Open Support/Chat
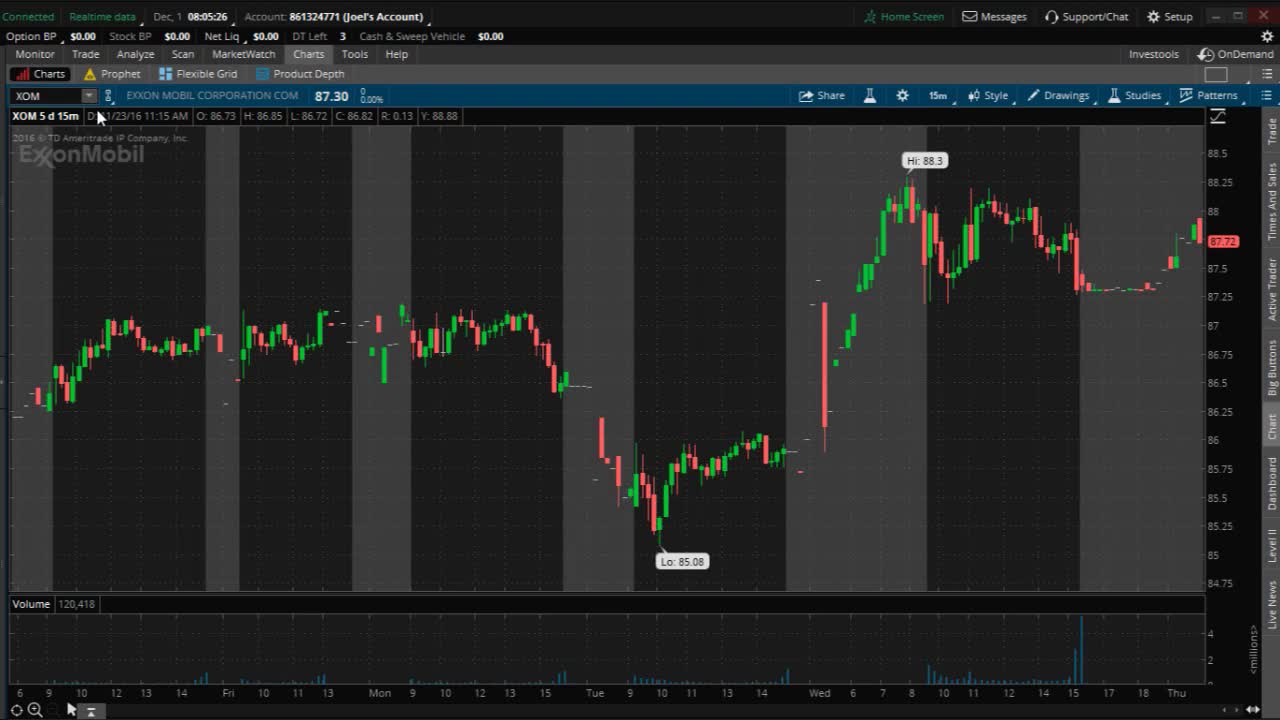 [x=1086, y=16]
